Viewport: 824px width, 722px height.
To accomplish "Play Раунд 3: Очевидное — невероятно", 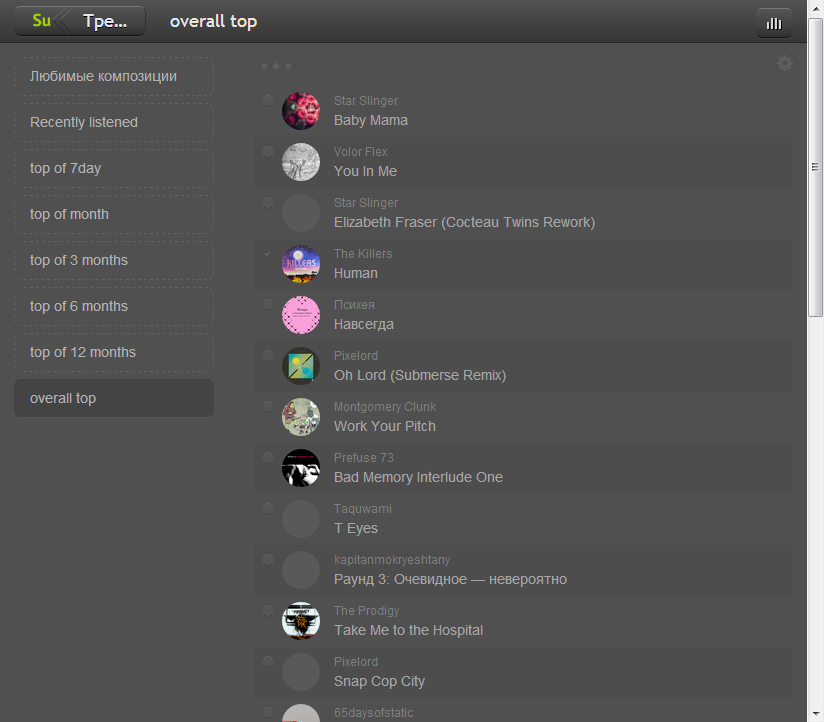I will pyautogui.click(x=450, y=579).
